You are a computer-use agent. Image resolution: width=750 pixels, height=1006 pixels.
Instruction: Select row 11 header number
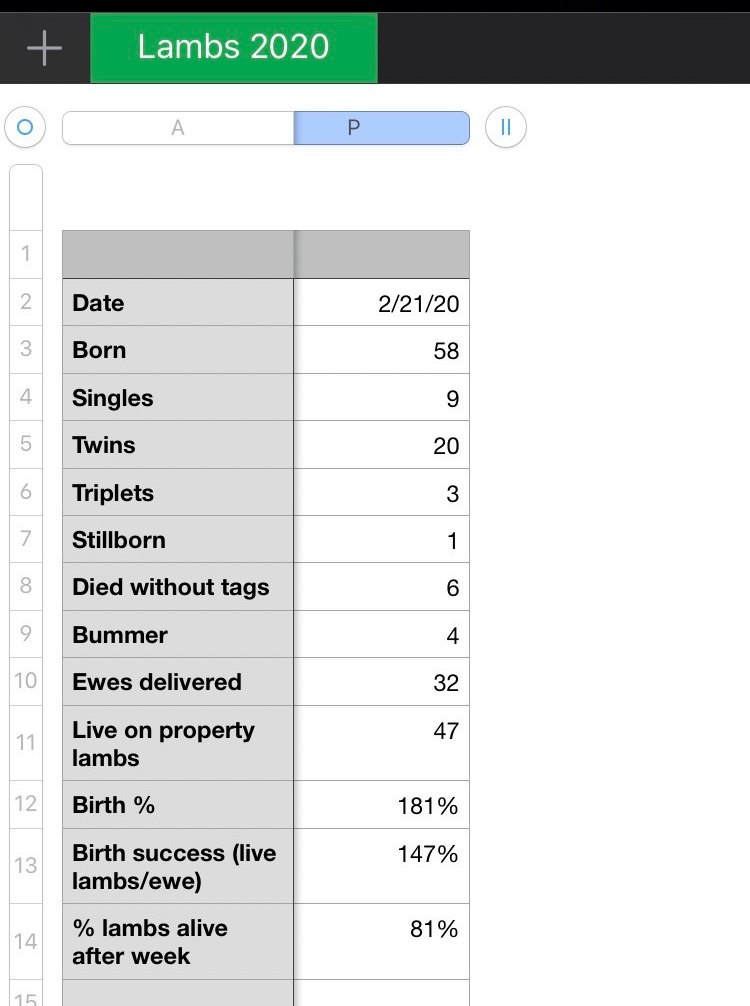point(26,743)
